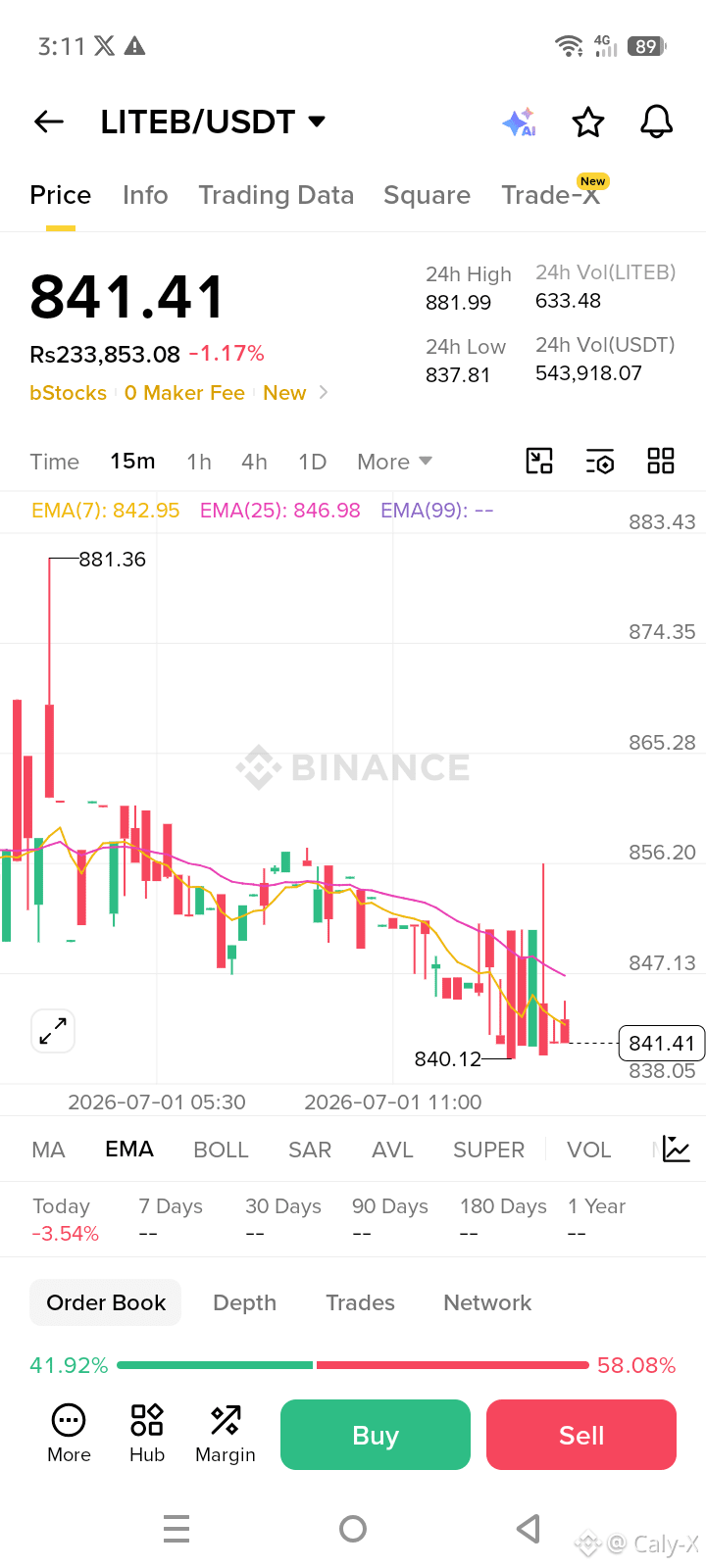This screenshot has height=1568, width=706.
Task: Tap the red Sell button
Action: (581, 1435)
